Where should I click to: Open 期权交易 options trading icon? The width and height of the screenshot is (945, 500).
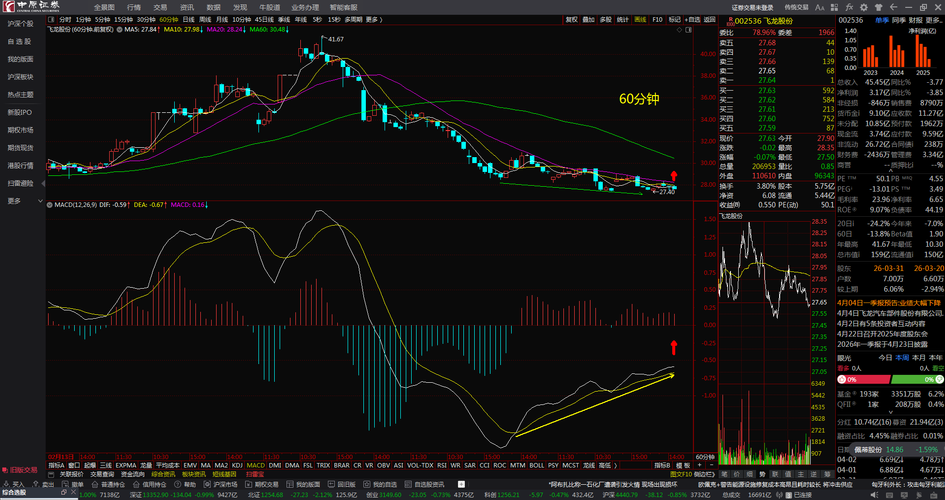coord(248,484)
